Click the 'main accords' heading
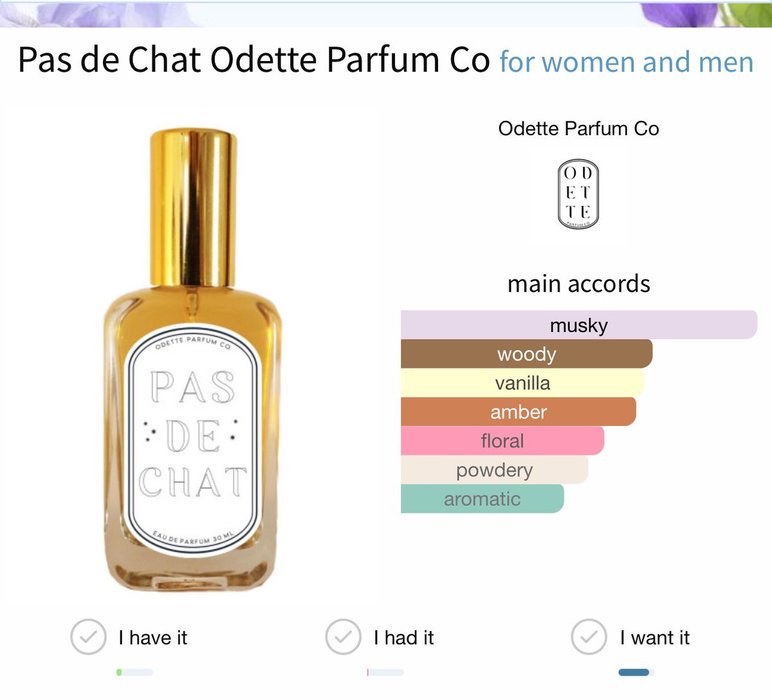The image size is (772, 700). 579,284
